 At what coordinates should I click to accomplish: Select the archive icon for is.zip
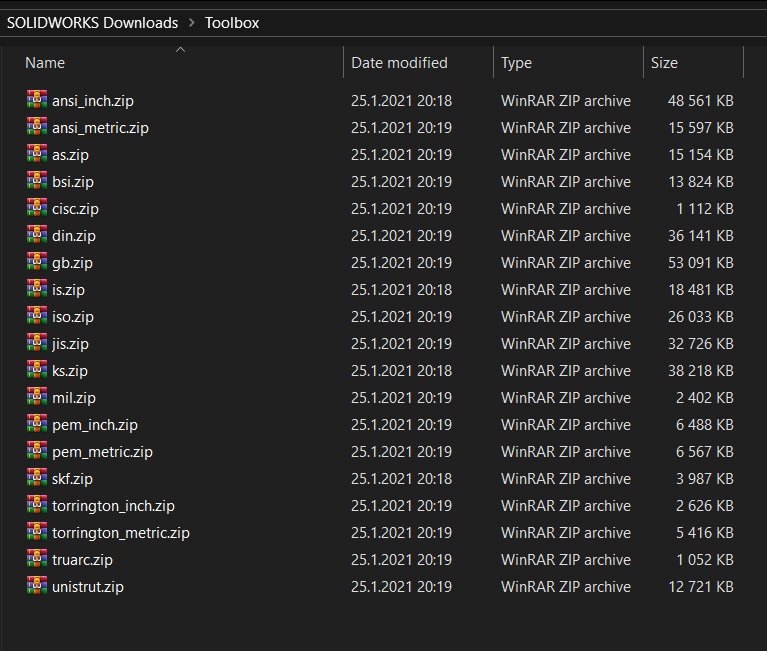pyautogui.click(x=37, y=288)
